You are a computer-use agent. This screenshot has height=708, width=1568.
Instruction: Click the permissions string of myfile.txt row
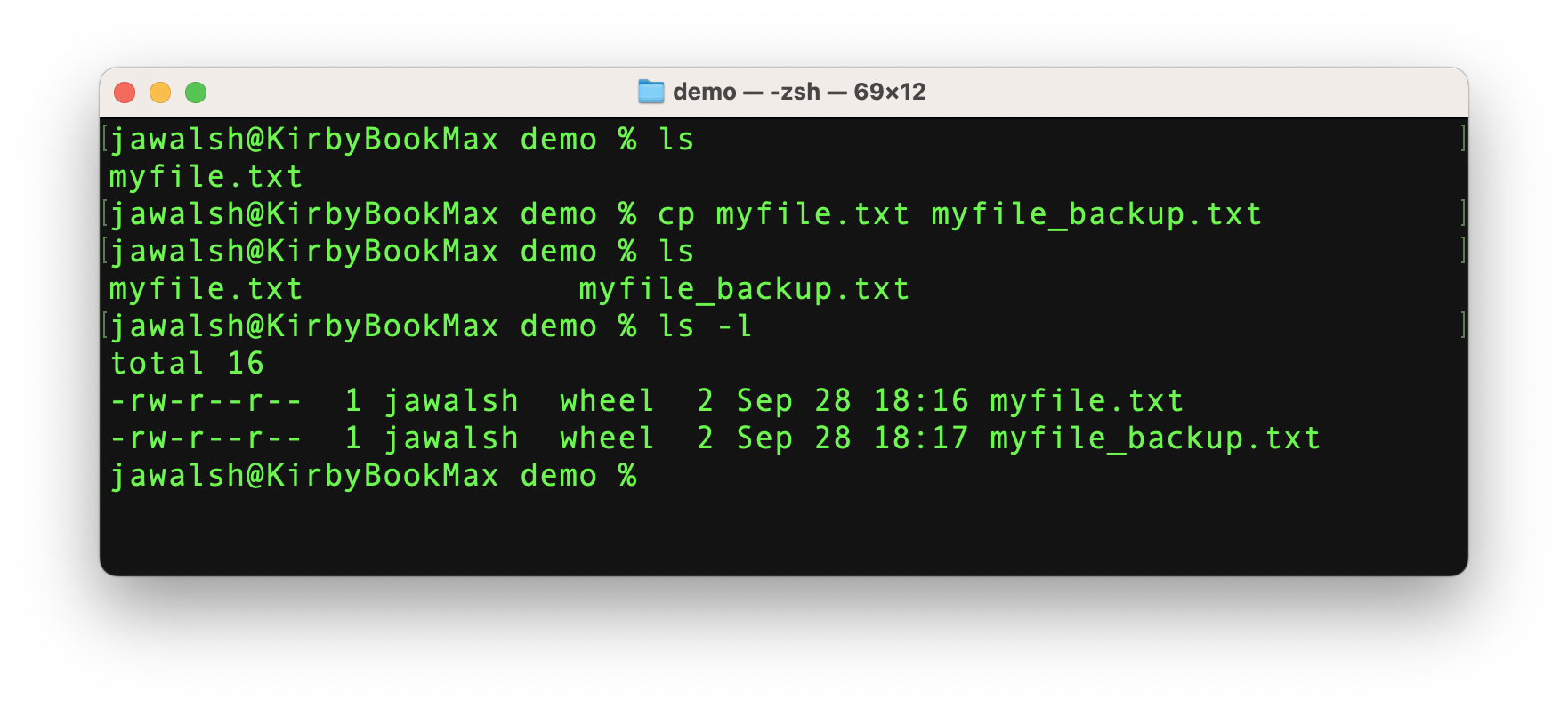click(206, 401)
